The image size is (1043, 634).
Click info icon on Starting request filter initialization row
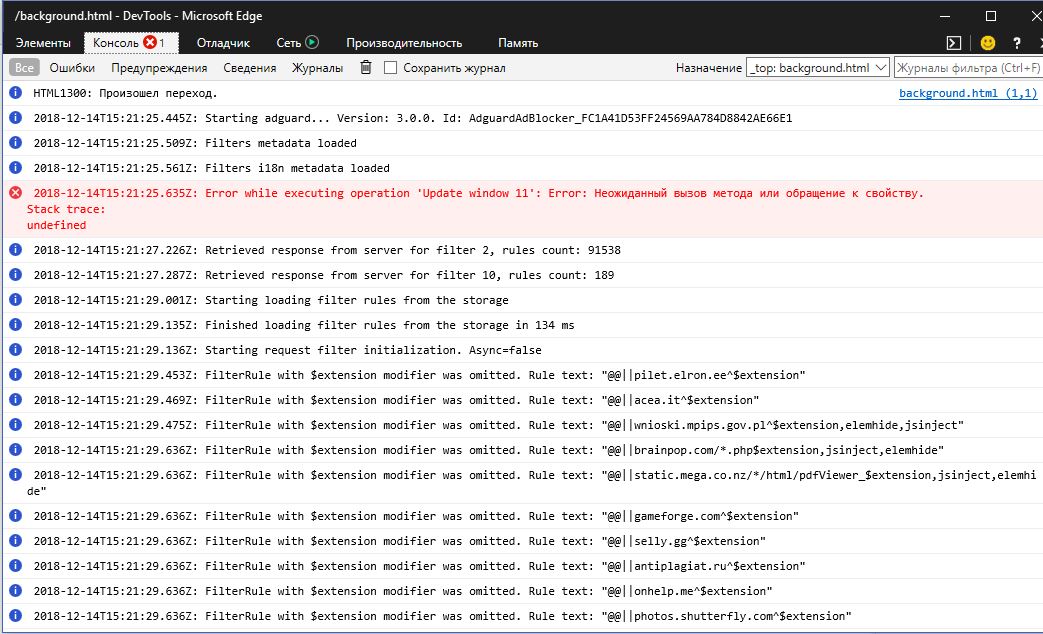(x=15, y=350)
